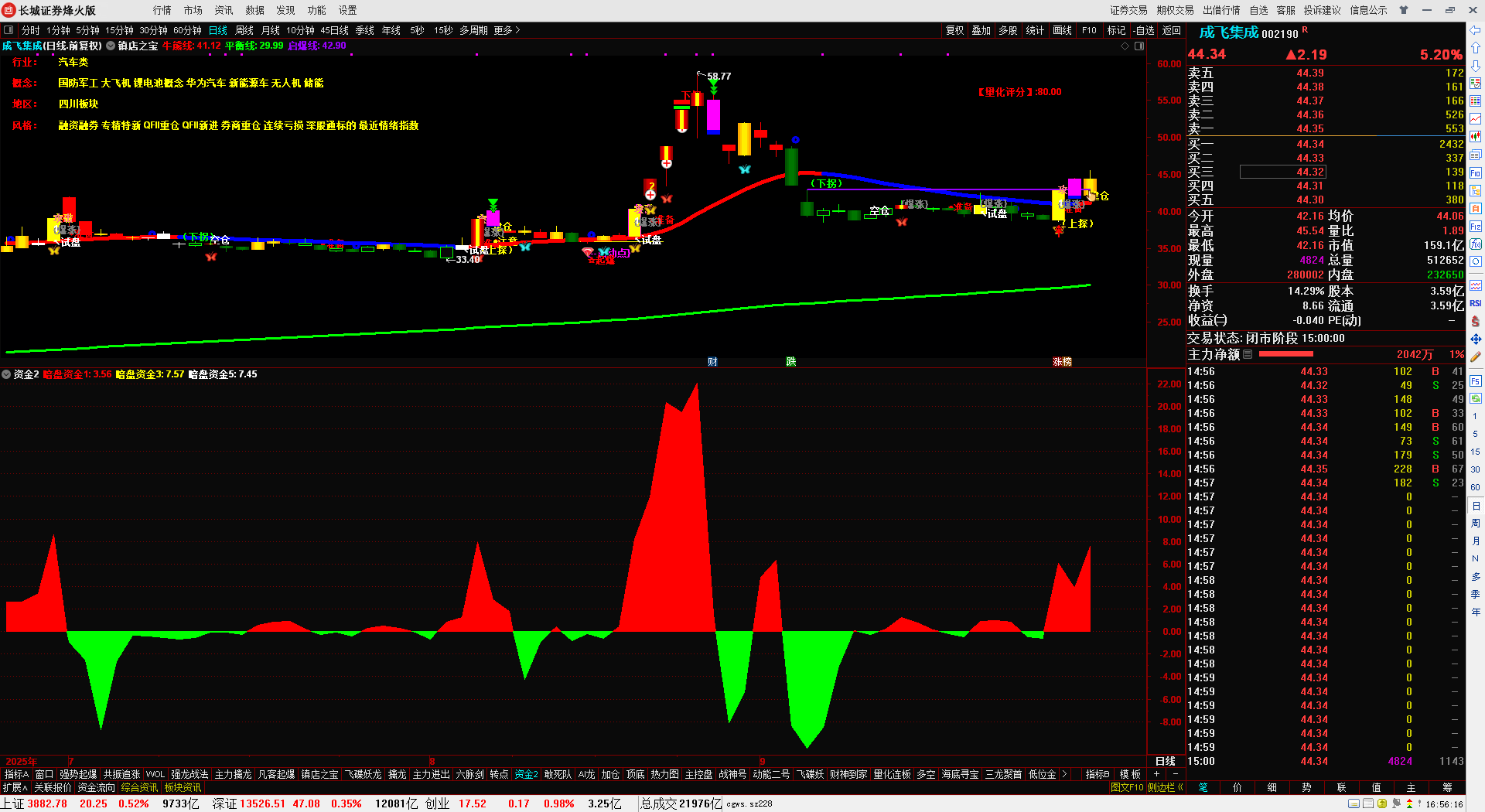
Task: Click the 主力净额 red progress bar
Action: [1285, 354]
